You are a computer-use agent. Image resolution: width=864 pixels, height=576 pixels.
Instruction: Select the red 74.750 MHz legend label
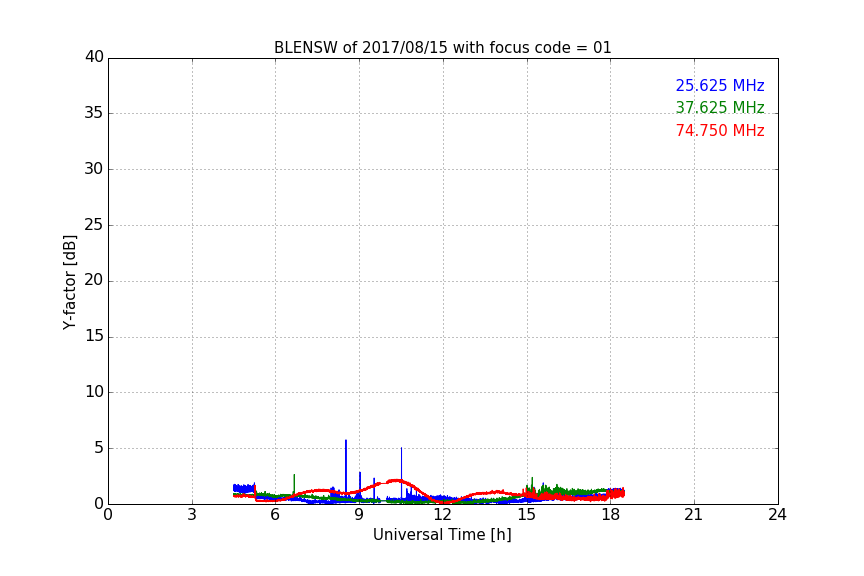click(720, 131)
